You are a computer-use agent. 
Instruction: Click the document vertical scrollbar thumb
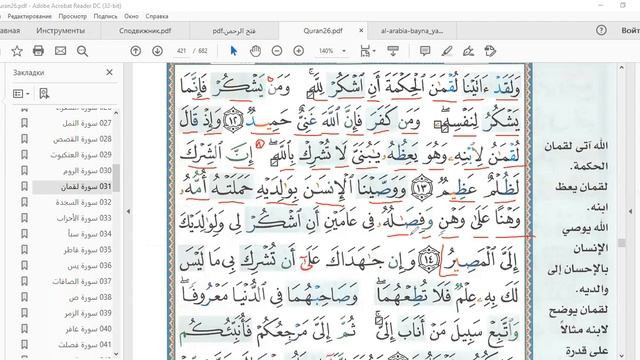click(x=622, y=243)
